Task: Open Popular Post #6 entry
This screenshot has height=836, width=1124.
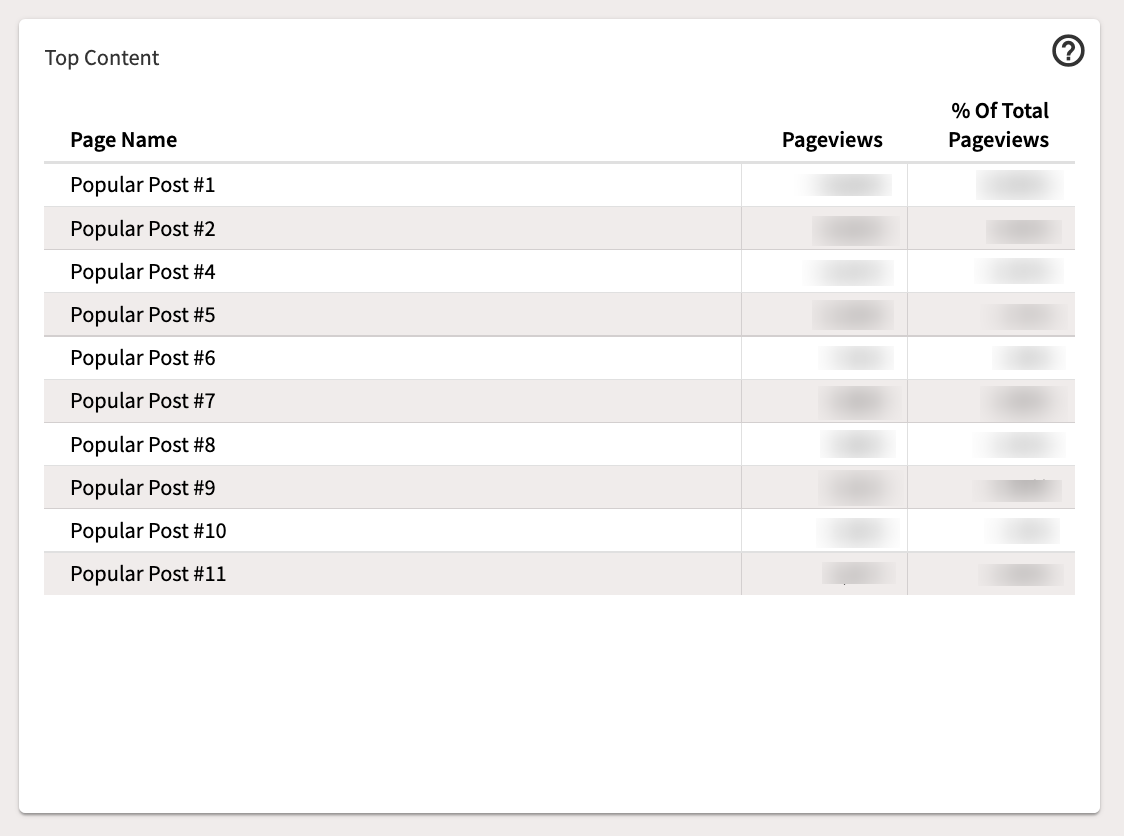Action: pyautogui.click(x=143, y=358)
